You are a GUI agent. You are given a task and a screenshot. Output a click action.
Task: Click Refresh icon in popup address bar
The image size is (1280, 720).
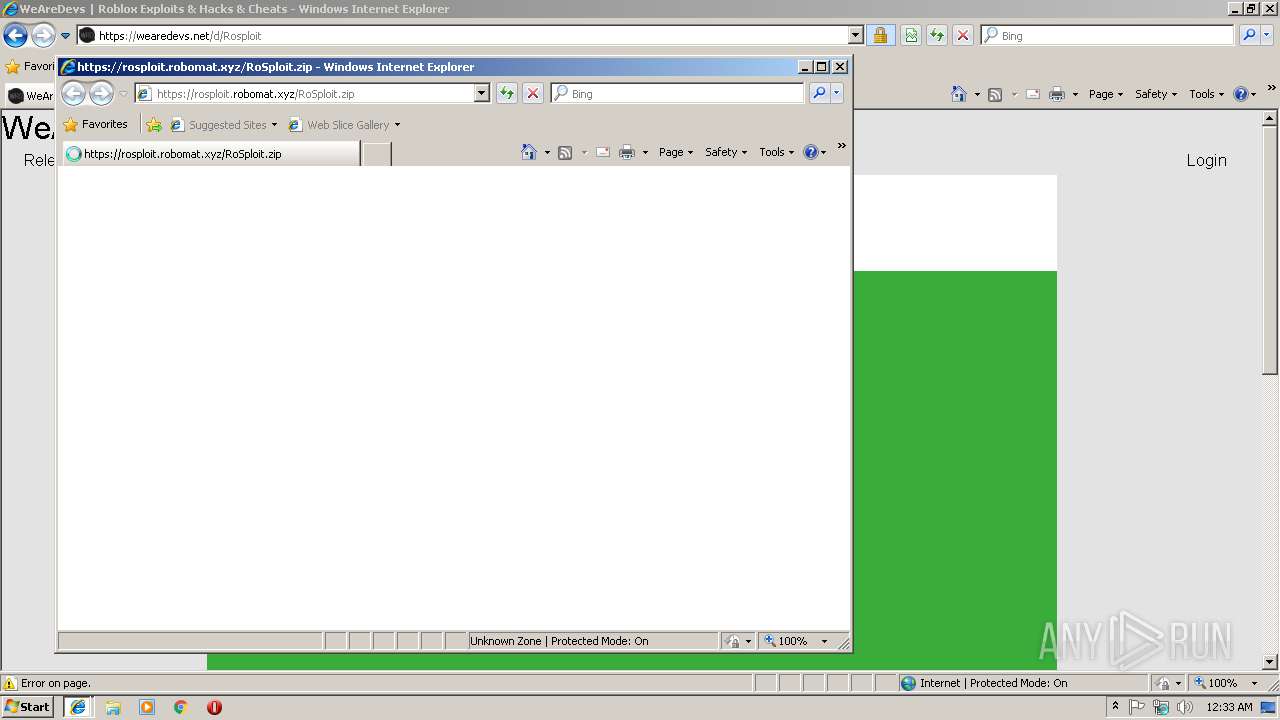coord(507,93)
